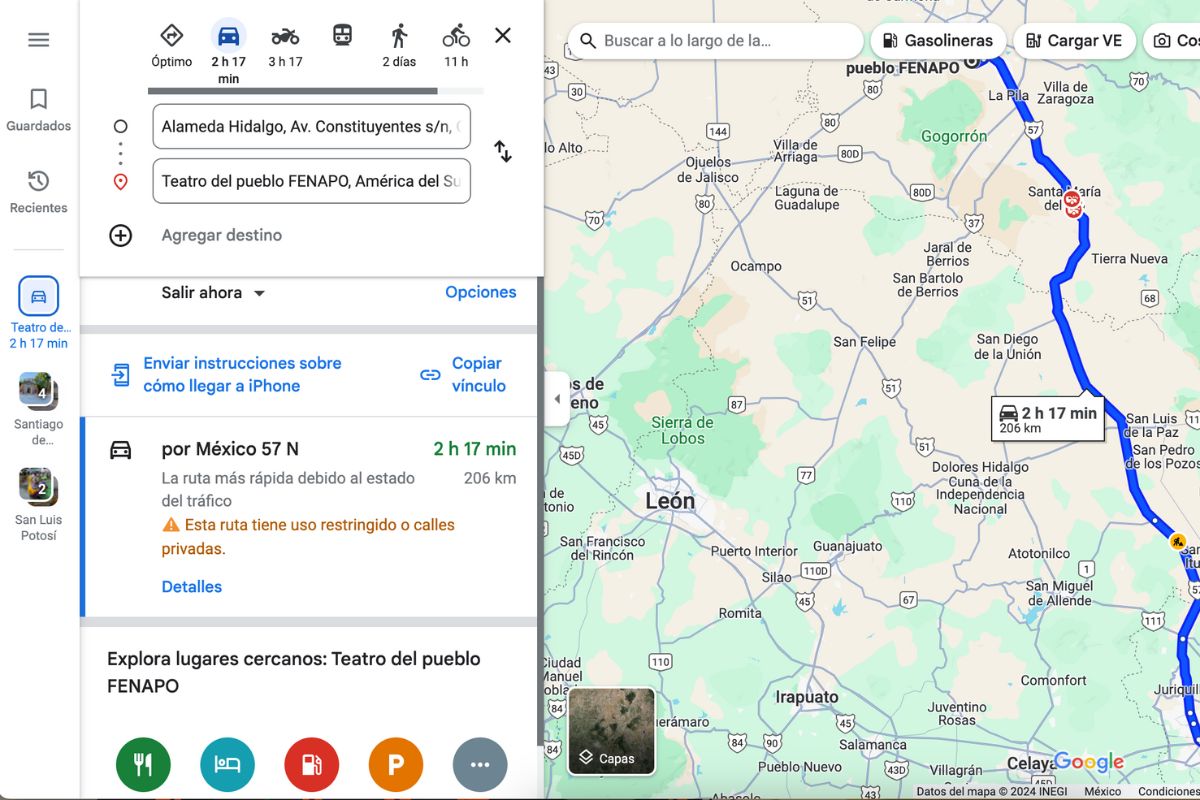Screen dimensions: 1200x800
Task: Explore nearby hotels icon
Action: coord(228,765)
